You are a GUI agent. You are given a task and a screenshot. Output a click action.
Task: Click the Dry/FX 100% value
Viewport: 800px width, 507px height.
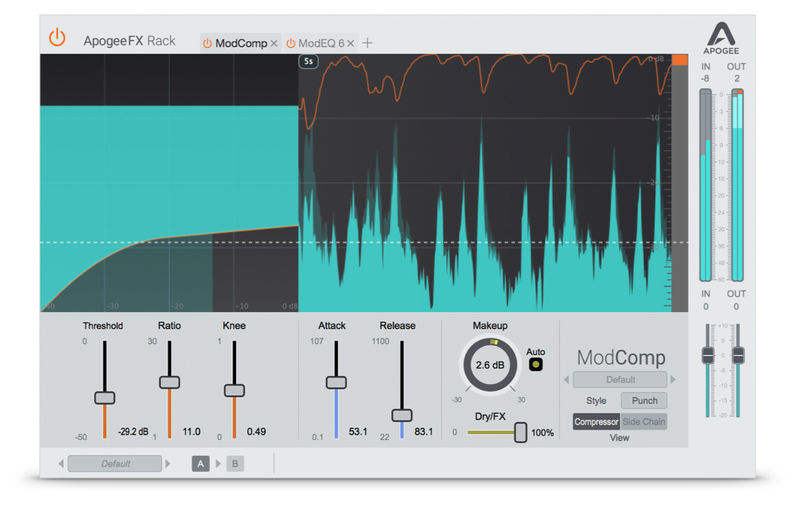(542, 433)
